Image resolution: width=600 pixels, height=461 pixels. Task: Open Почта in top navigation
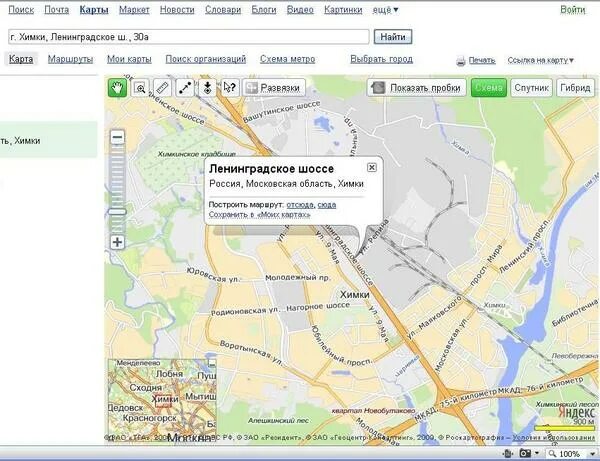click(x=57, y=10)
